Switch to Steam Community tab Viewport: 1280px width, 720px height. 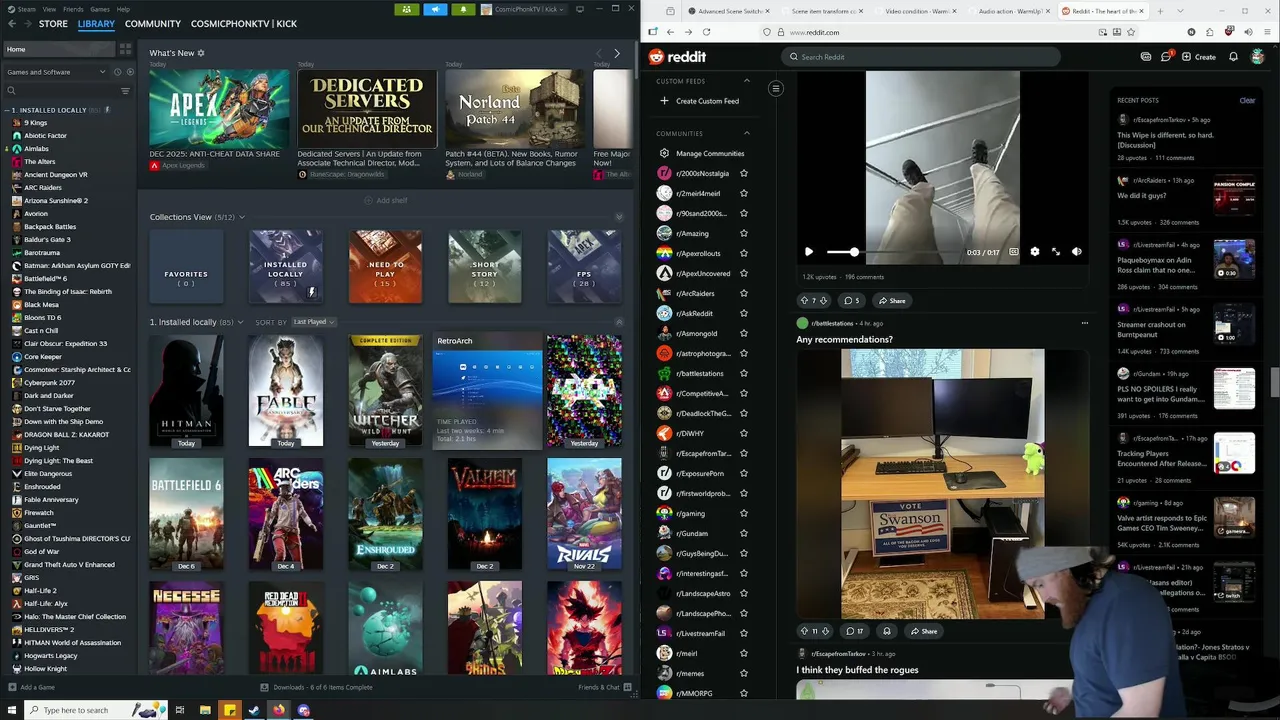click(x=153, y=24)
